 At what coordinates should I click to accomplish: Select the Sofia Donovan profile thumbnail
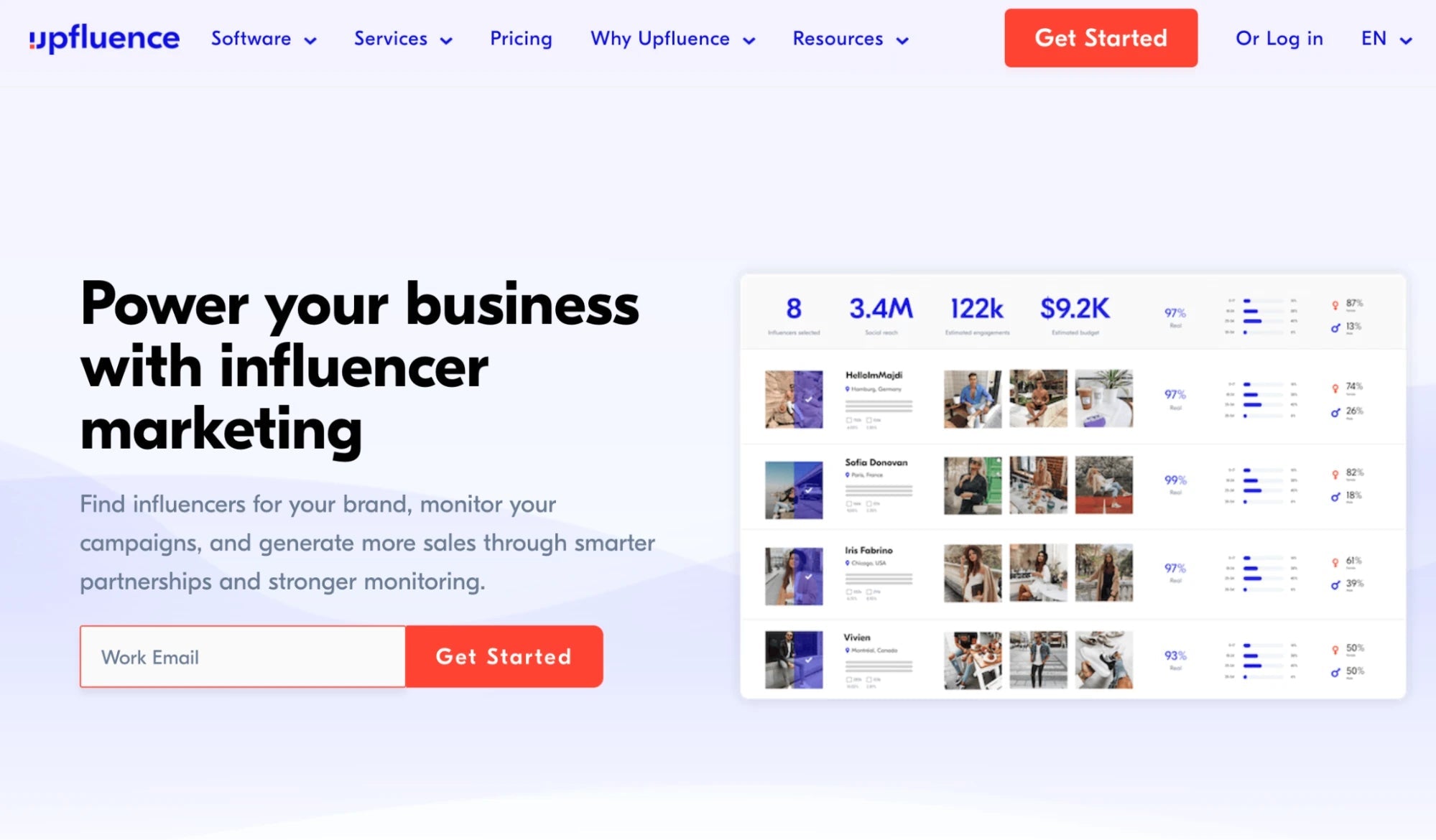pyautogui.click(x=794, y=483)
